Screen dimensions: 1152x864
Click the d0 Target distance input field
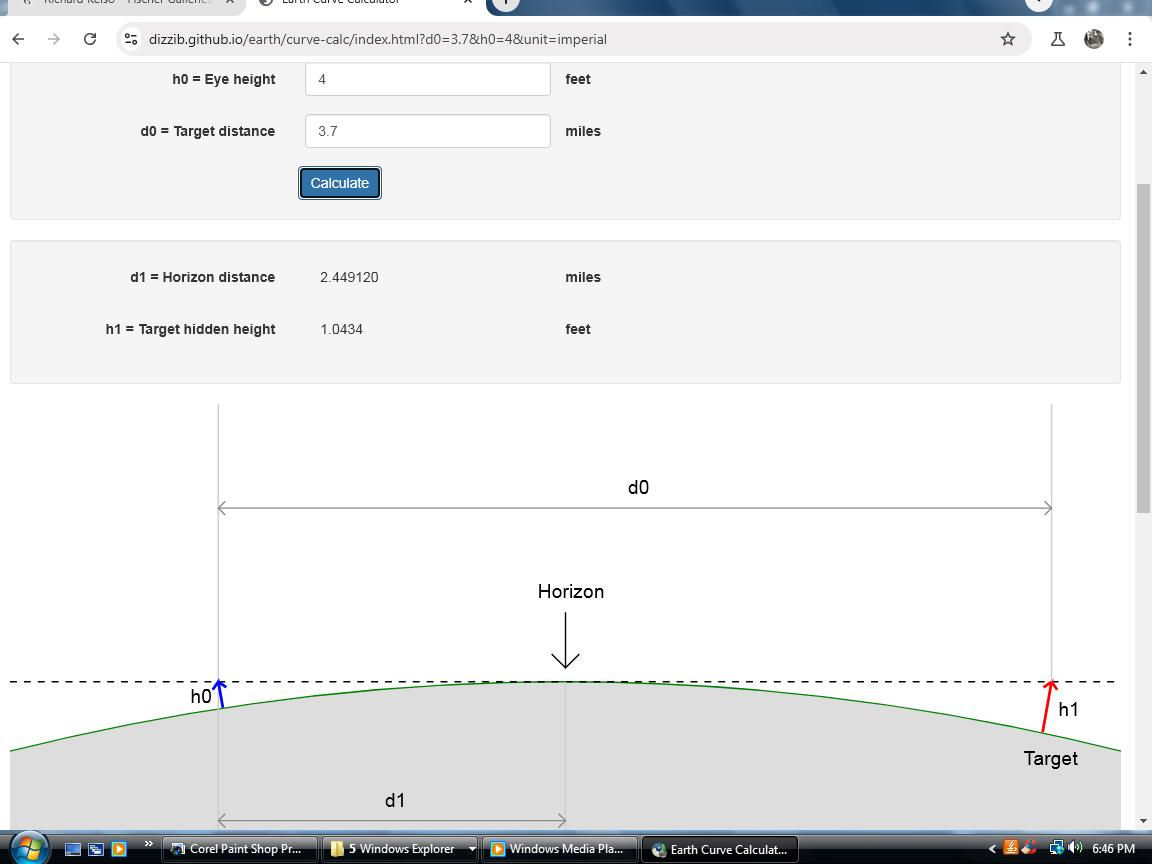427,131
